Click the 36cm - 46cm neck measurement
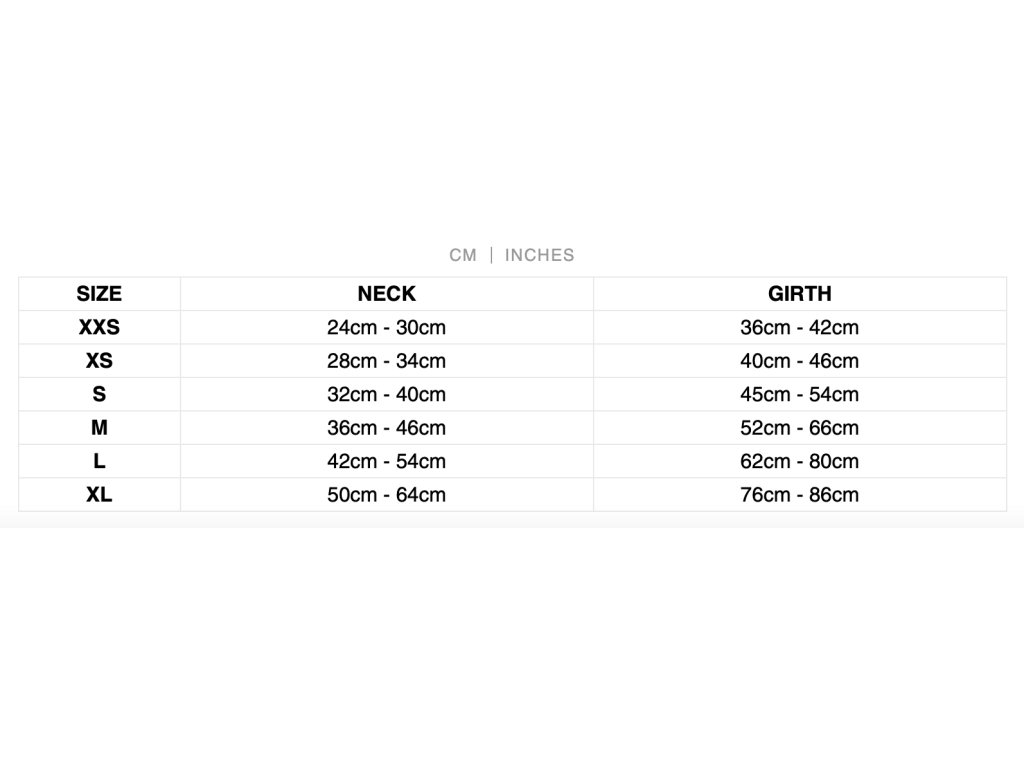This screenshot has width=1024, height=768. tap(387, 428)
